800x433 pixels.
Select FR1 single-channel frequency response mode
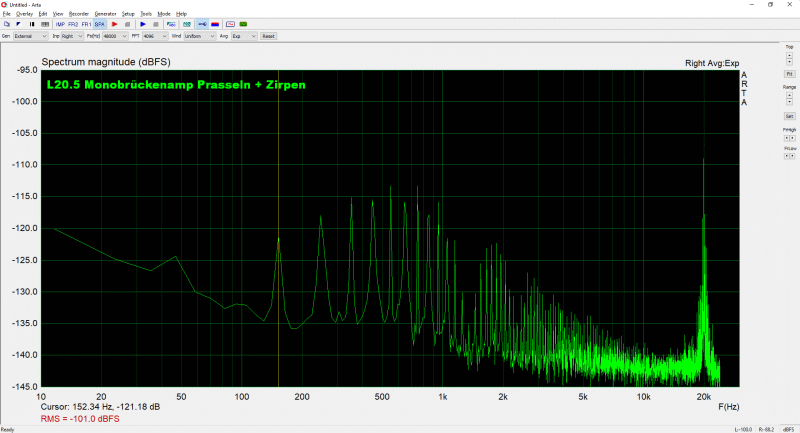(86, 23)
